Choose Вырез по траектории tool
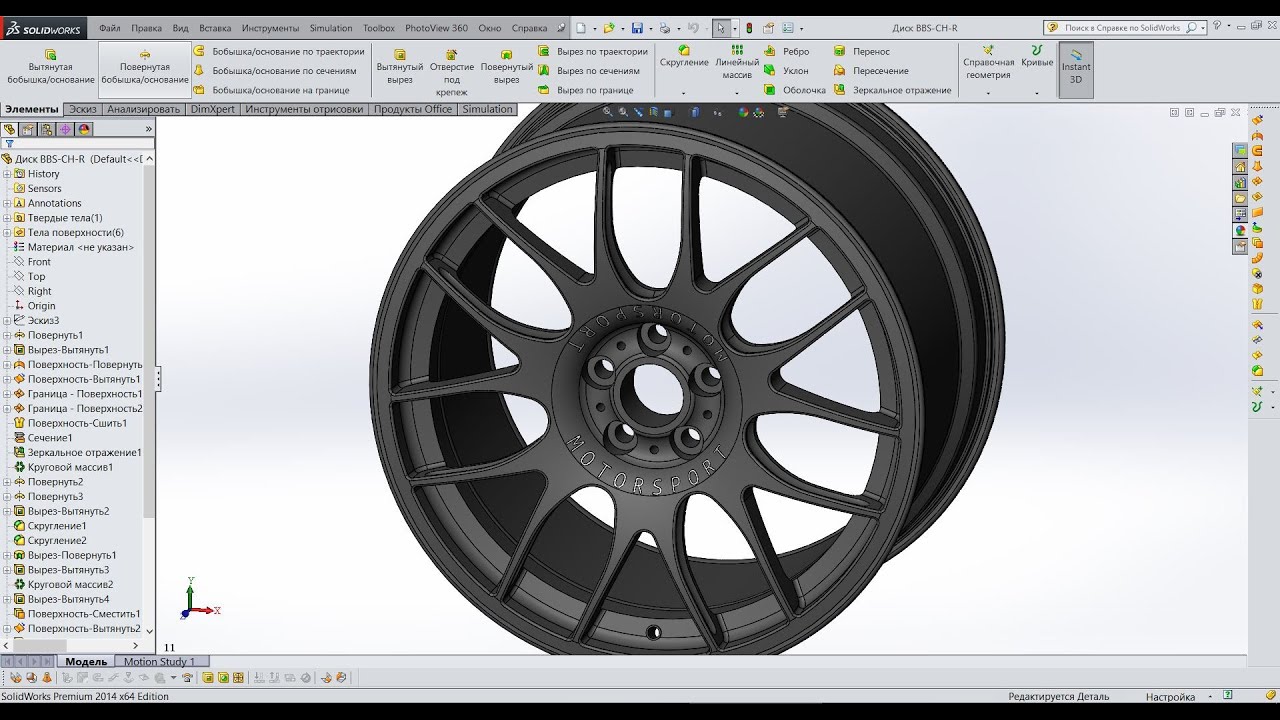This screenshot has height=720, width=1280. tap(593, 51)
